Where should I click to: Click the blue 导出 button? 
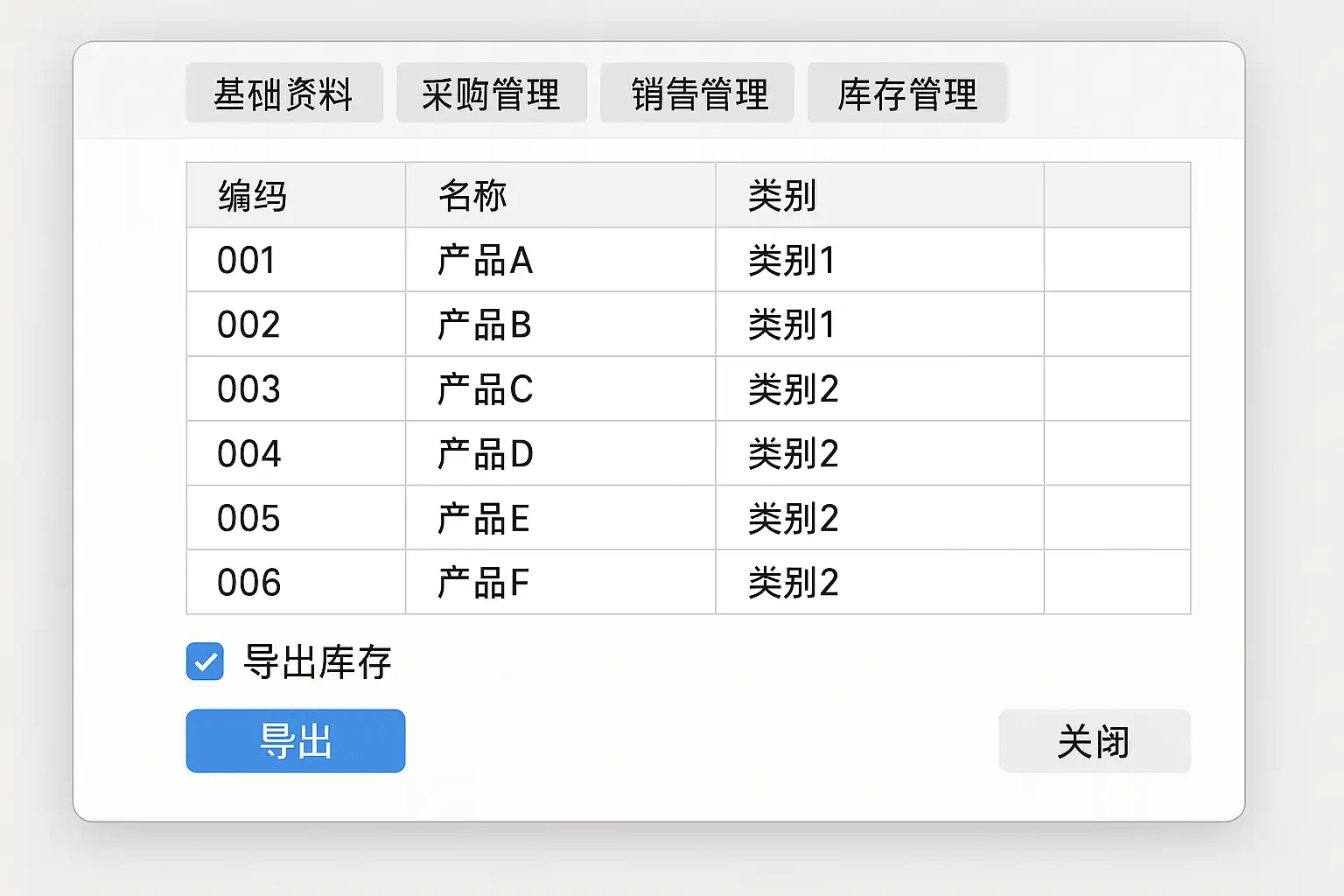296,741
